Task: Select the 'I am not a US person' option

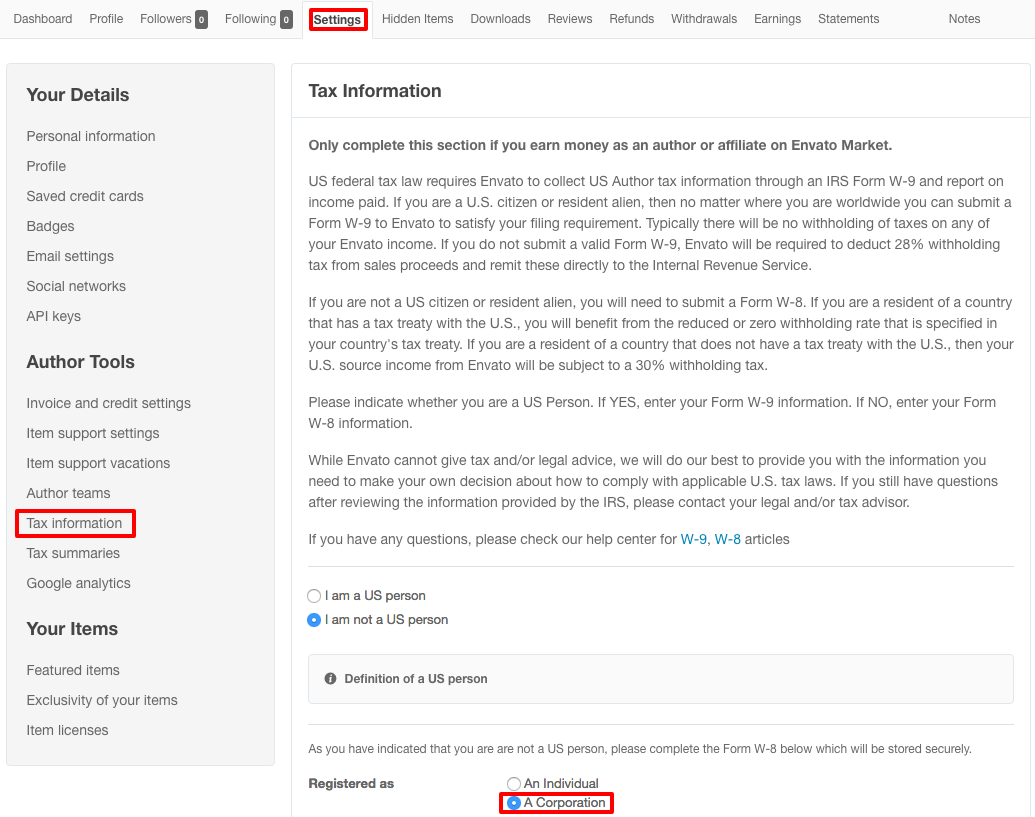Action: [x=315, y=620]
